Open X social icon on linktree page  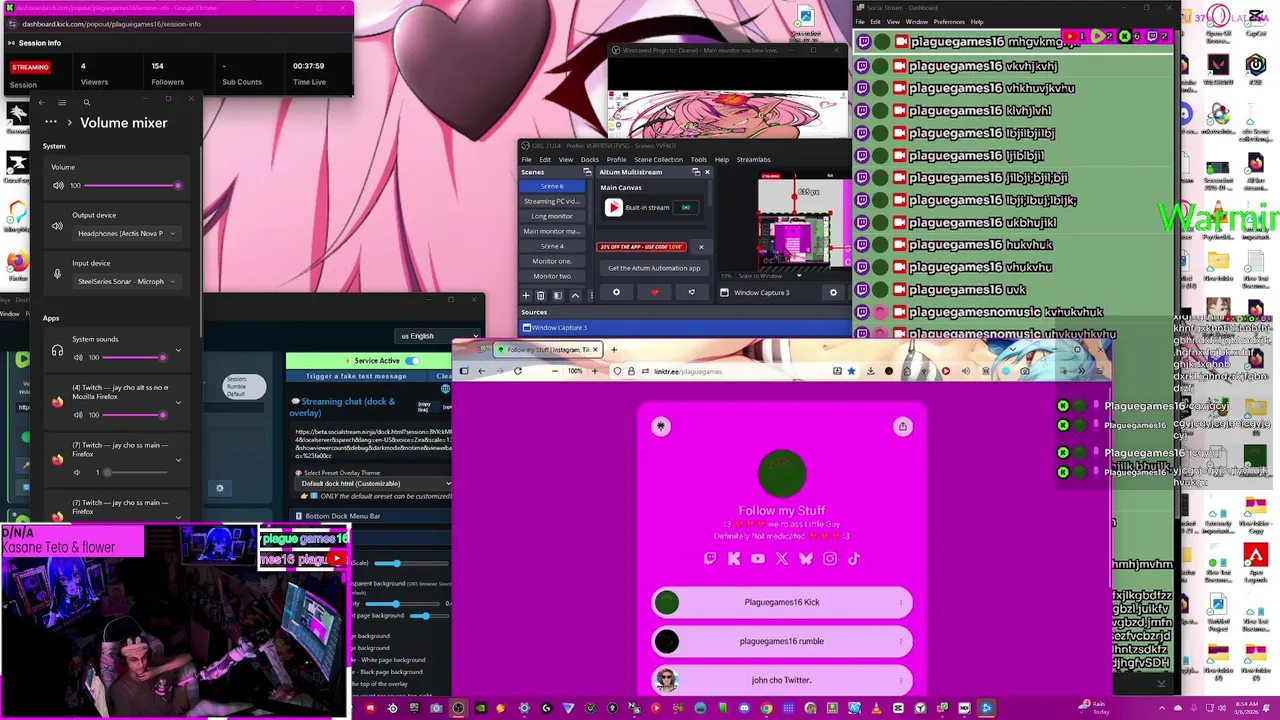tap(782, 559)
